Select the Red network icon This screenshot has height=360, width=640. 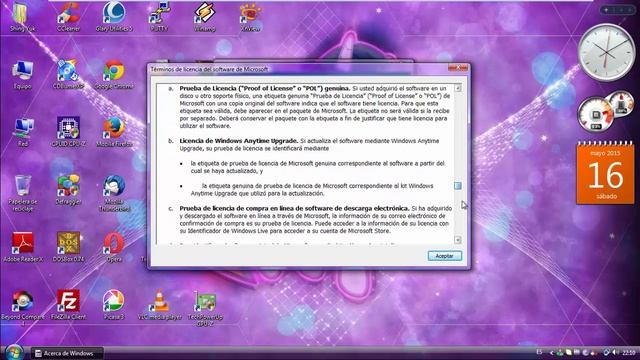click(22, 132)
